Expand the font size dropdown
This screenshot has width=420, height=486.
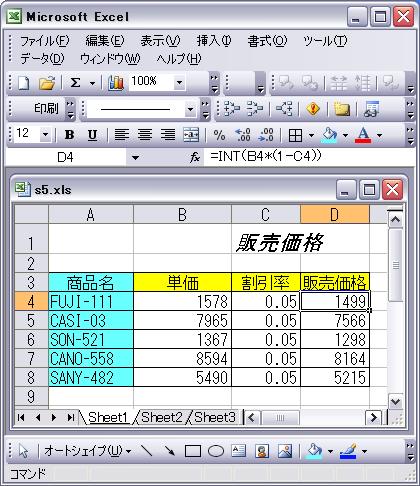(x=45, y=135)
